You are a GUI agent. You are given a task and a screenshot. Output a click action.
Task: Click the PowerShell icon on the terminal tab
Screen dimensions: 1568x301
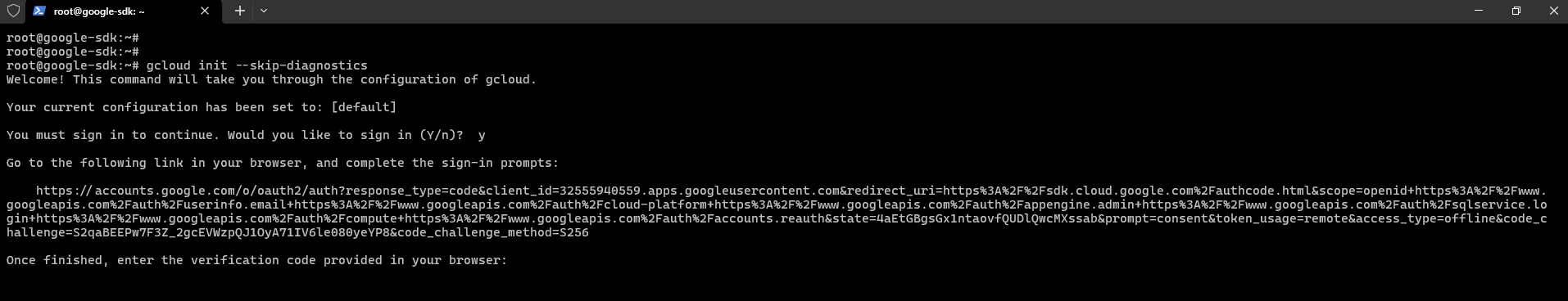point(39,11)
